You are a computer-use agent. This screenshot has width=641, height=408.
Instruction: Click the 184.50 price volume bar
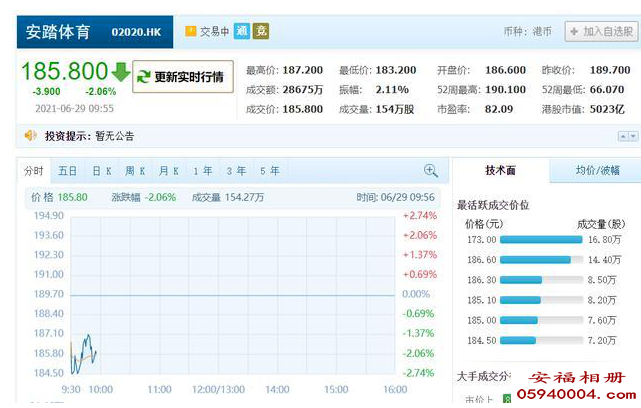(x=541, y=340)
